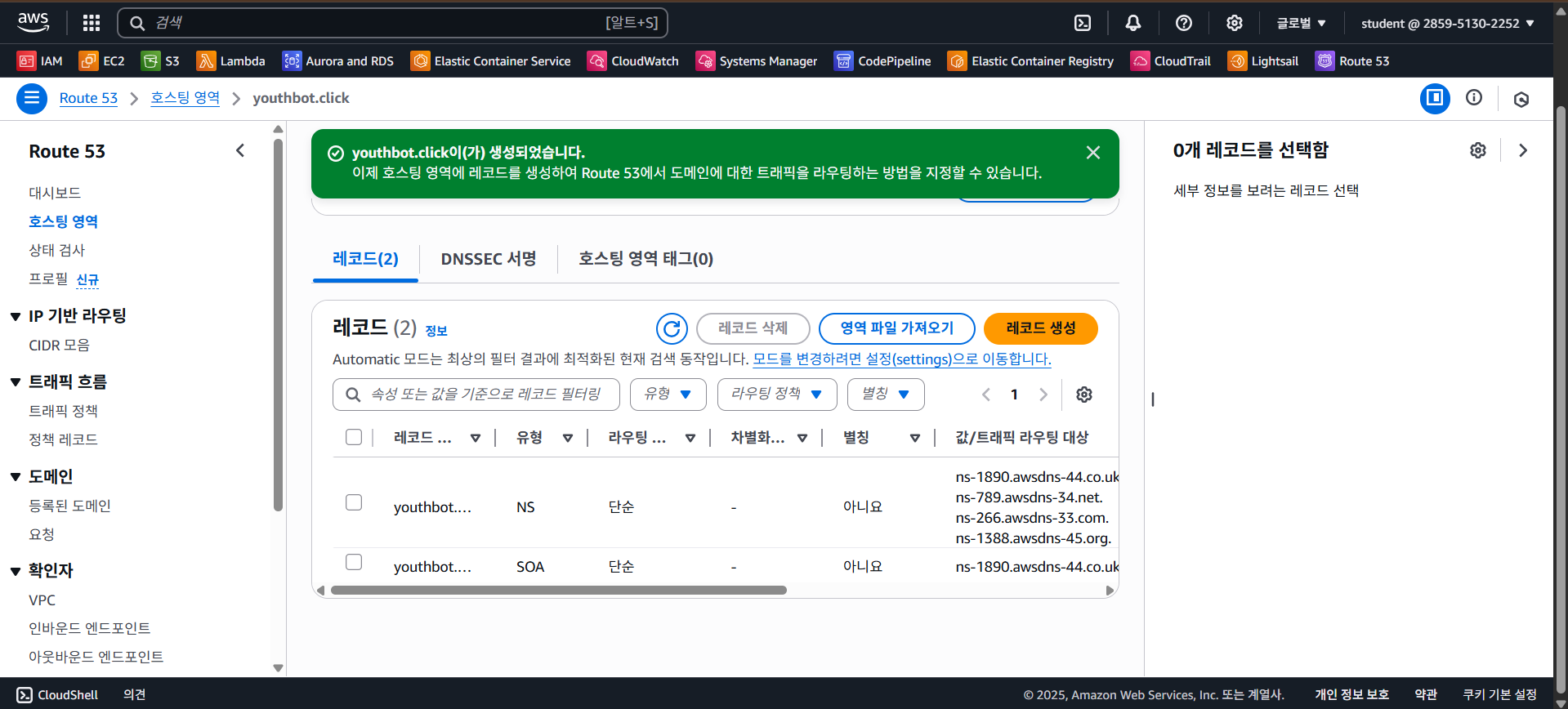Open the 유형 filter dropdown
The height and width of the screenshot is (709, 1568).
point(668,395)
